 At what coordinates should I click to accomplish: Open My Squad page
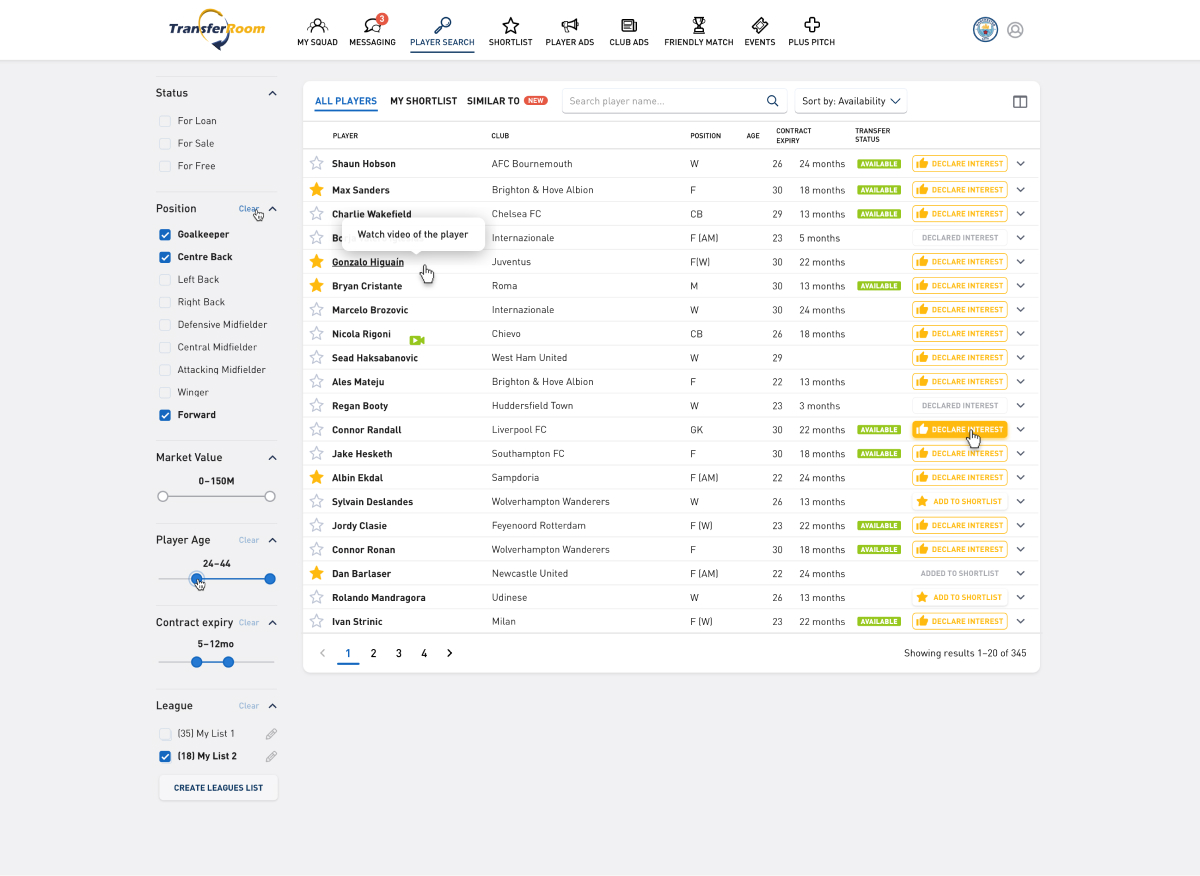tap(317, 31)
